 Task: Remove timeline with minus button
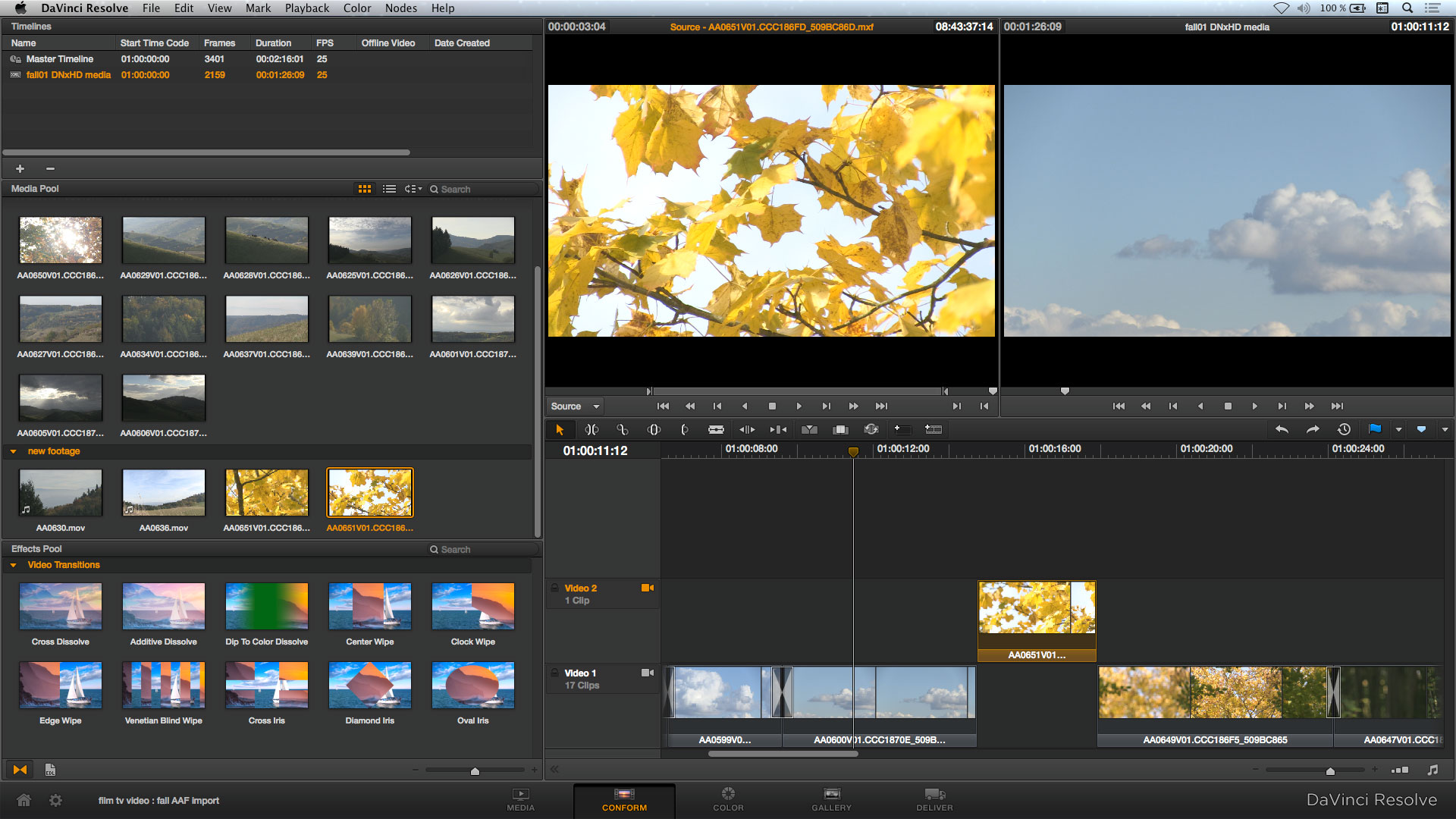coord(50,168)
